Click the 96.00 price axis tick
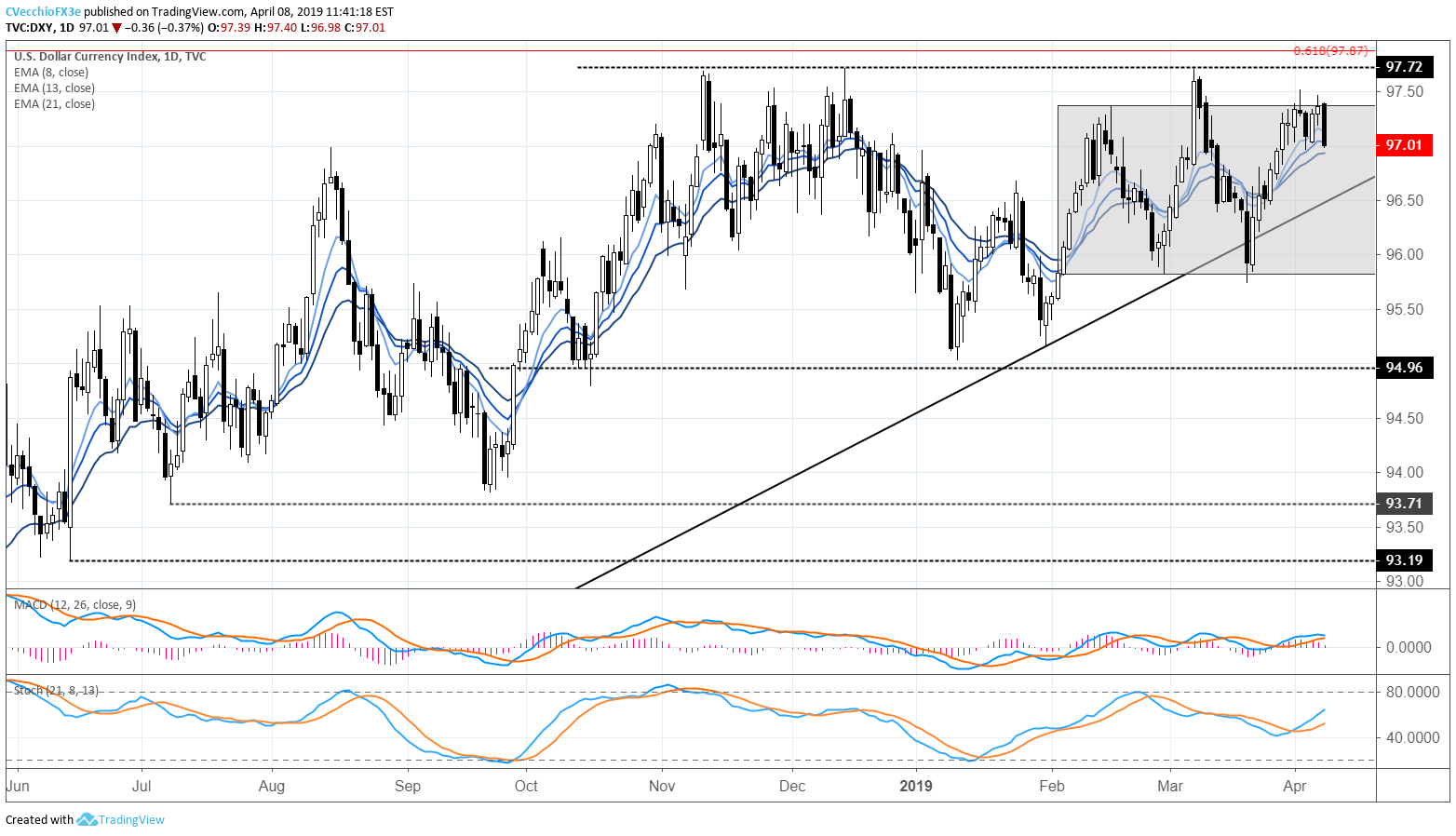 1404,254
